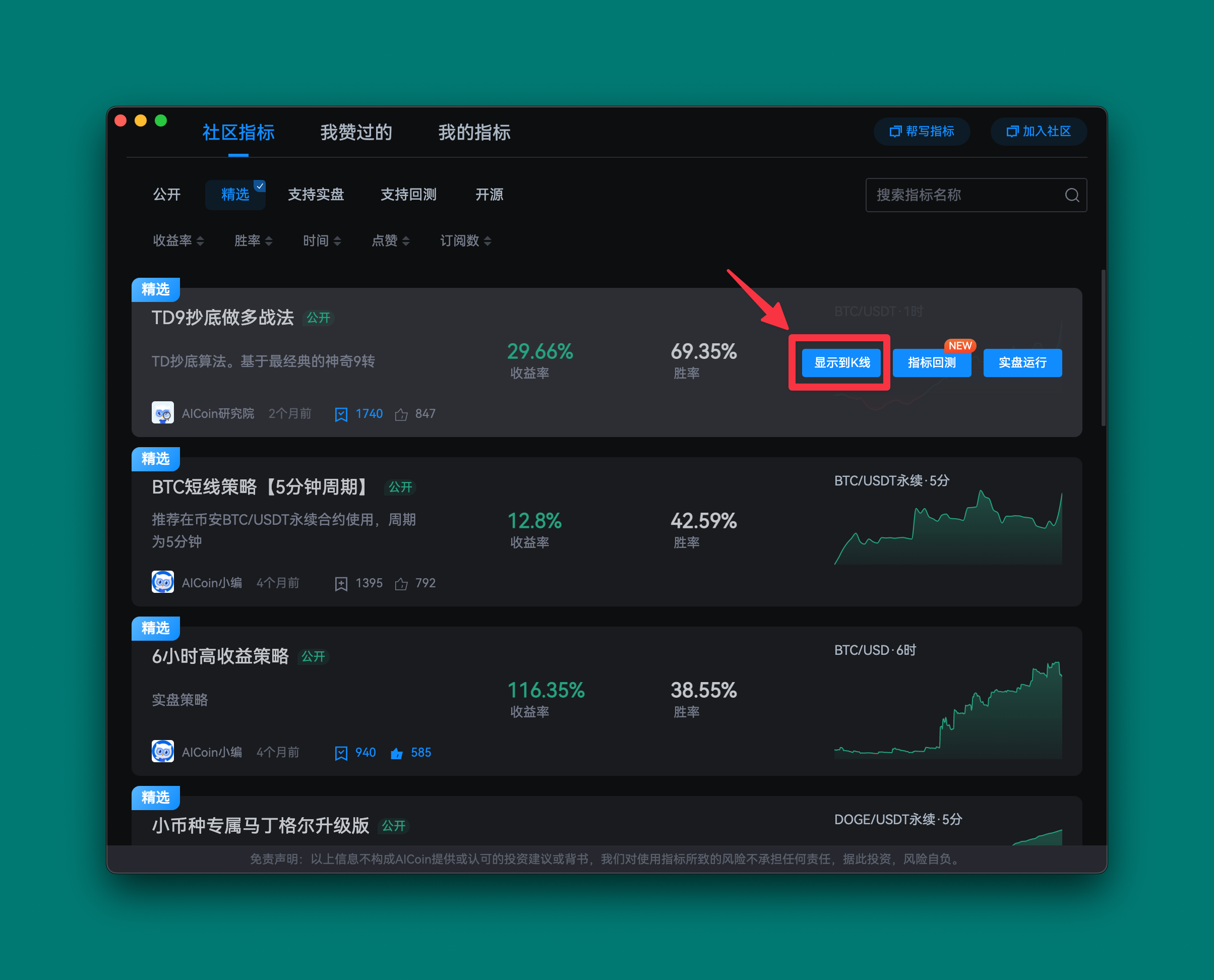This screenshot has width=1214, height=980.
Task: Click the 29.66% 收益率 value
Action: click(x=540, y=352)
